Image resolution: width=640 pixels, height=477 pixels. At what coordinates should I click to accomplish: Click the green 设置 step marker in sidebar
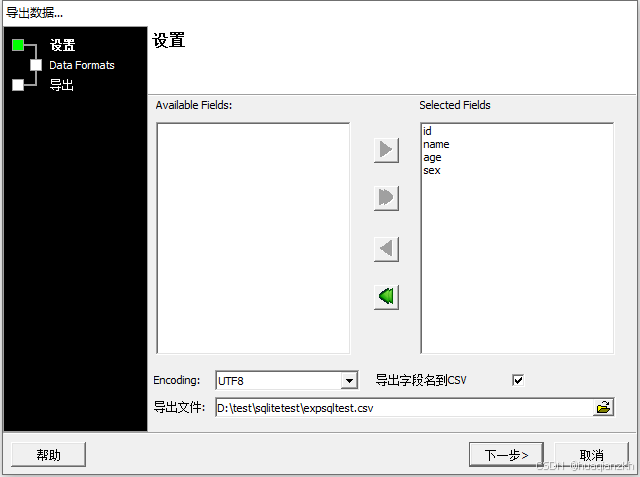[18, 45]
